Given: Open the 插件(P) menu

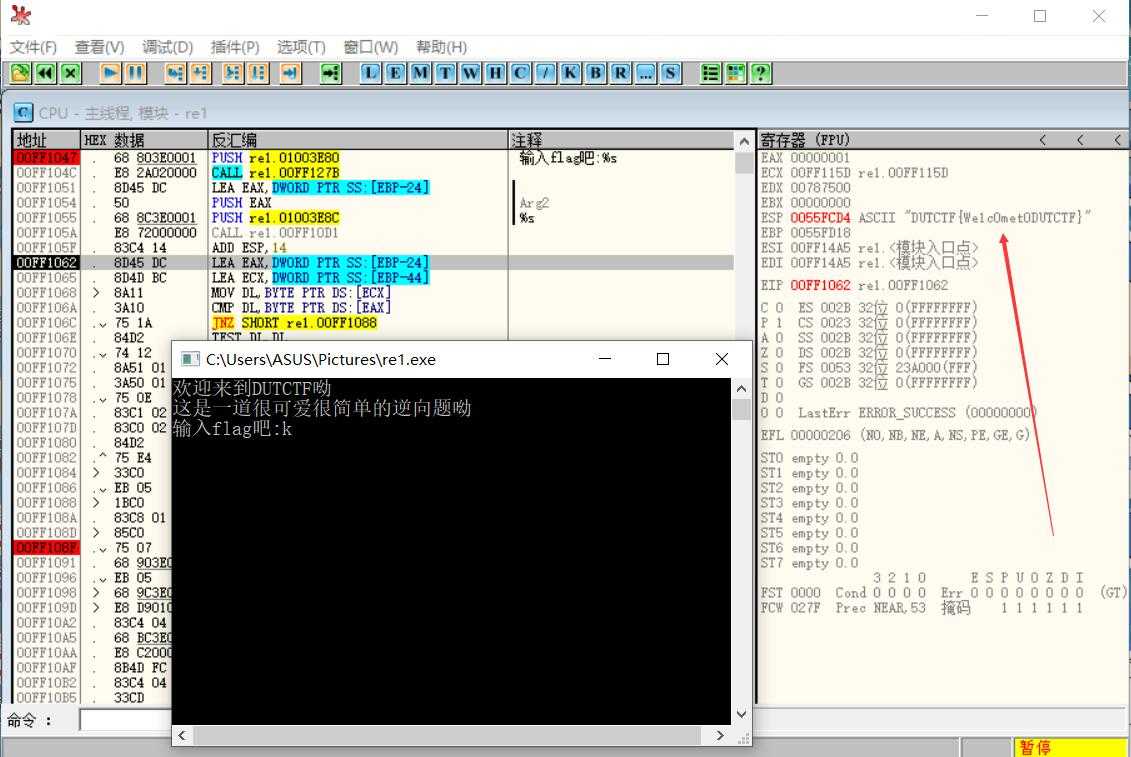Looking at the screenshot, I should pos(234,47).
